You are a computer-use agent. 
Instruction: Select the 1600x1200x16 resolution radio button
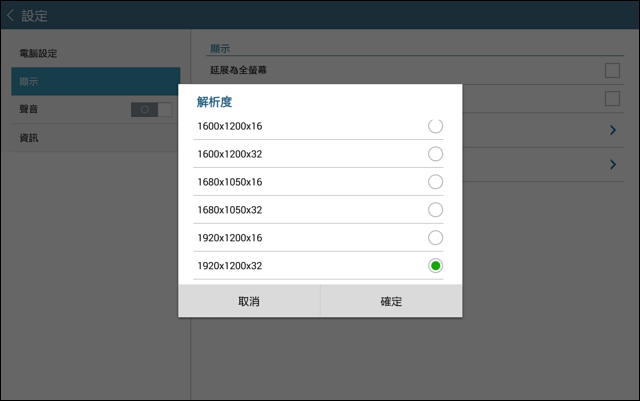[435, 126]
